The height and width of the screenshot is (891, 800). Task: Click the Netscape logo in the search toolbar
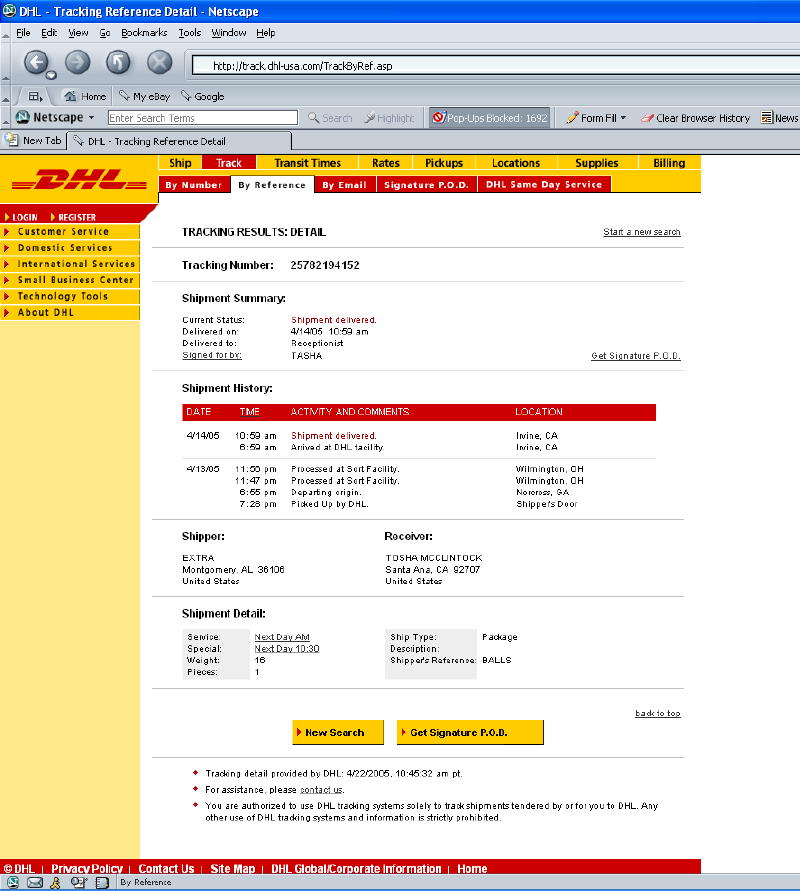pyautogui.click(x=23, y=118)
